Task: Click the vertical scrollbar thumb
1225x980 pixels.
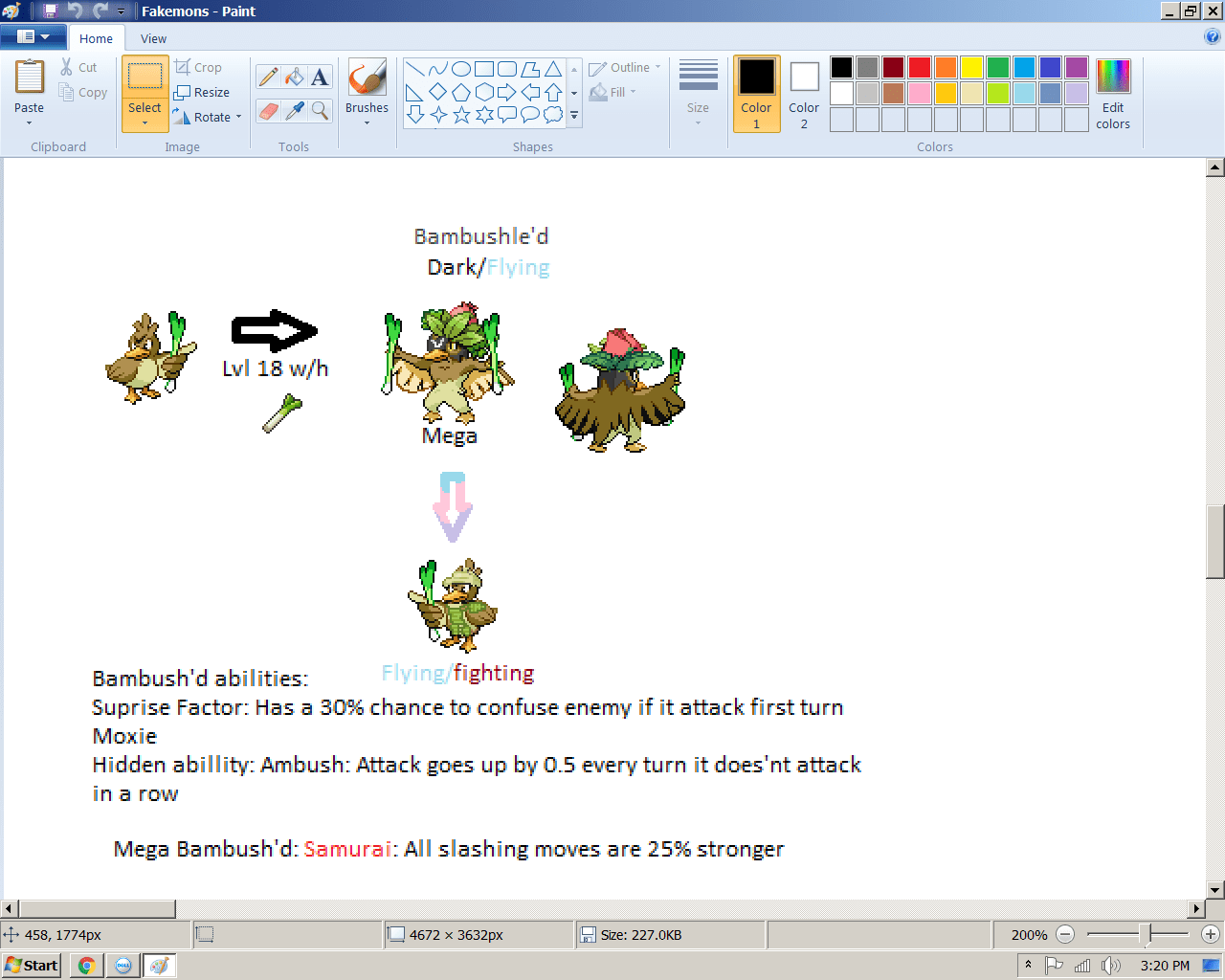Action: click(1215, 542)
